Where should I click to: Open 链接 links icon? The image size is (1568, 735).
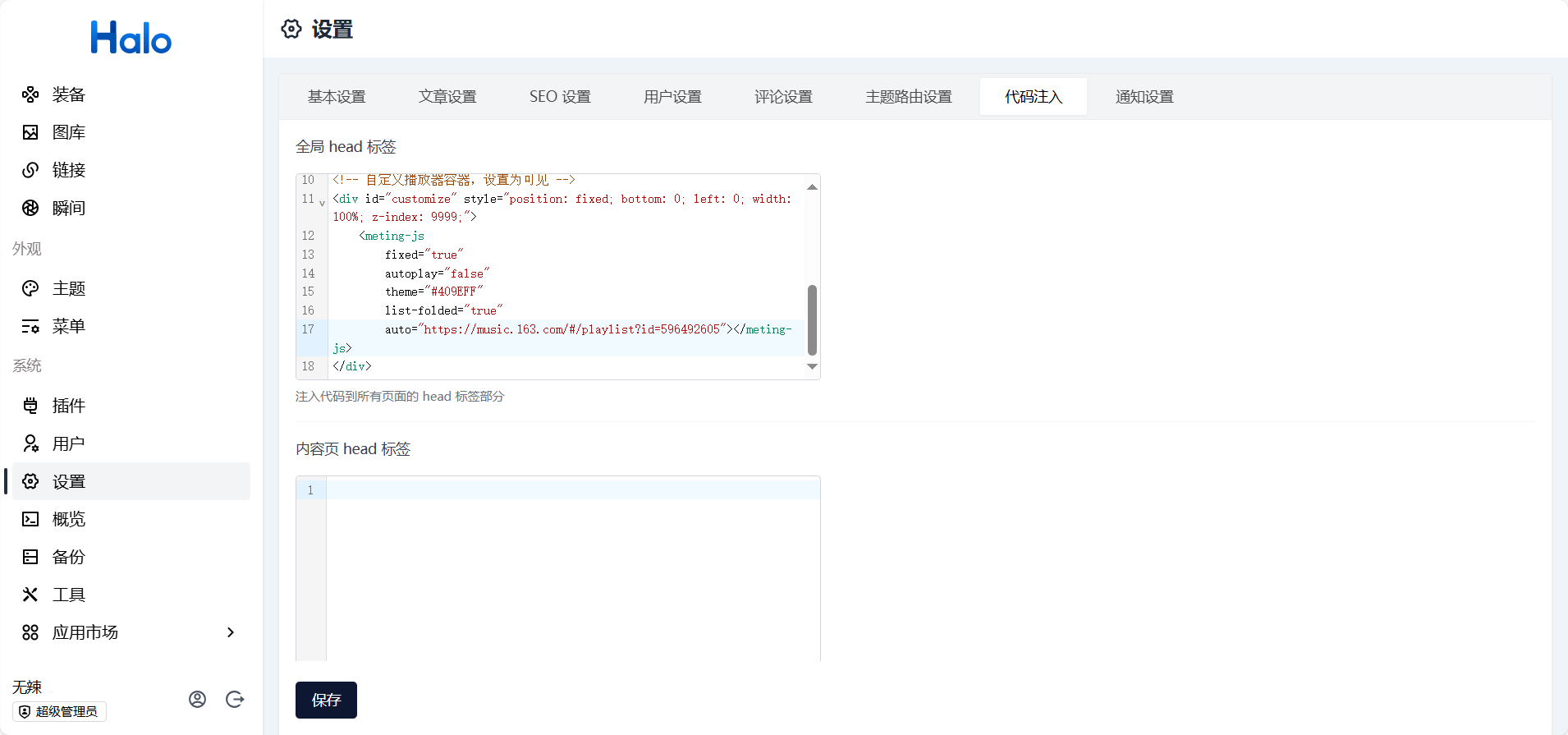point(30,170)
